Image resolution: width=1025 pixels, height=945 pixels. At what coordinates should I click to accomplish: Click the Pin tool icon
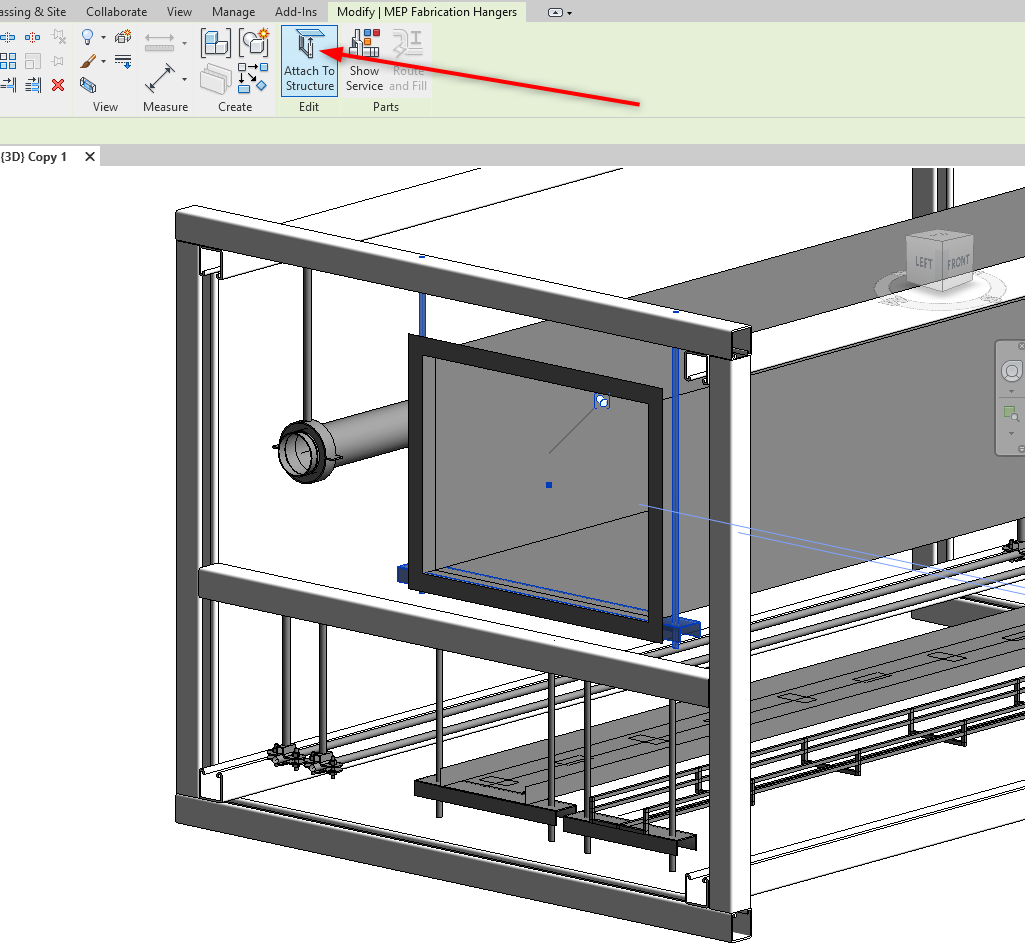pos(58,61)
